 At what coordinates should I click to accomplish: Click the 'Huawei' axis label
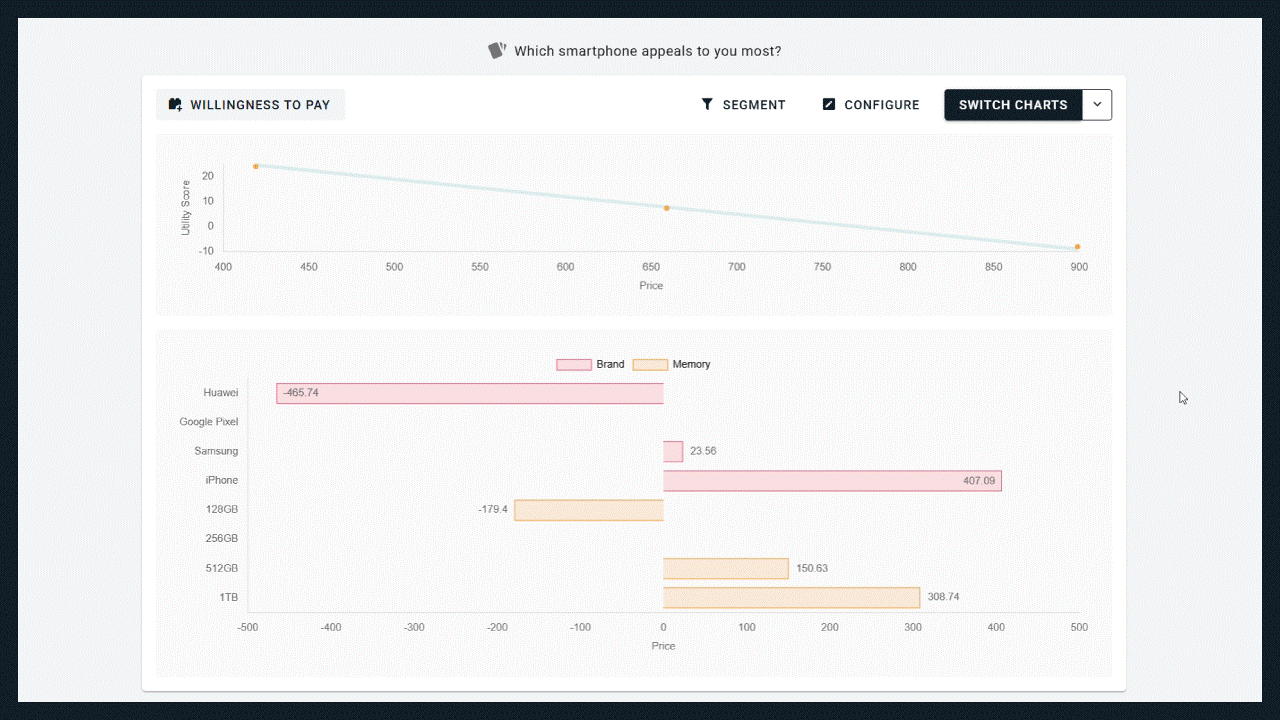pos(221,393)
